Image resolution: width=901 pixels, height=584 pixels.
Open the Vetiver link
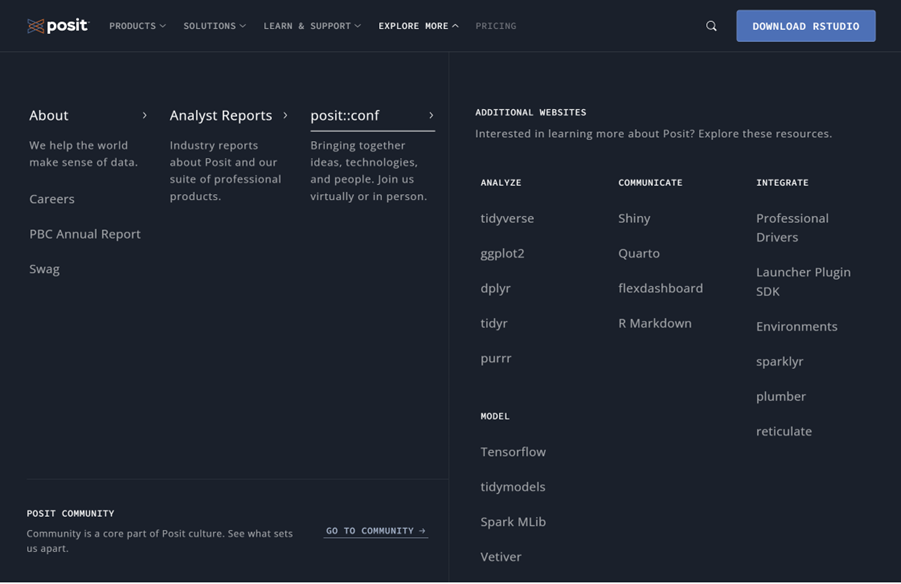501,556
